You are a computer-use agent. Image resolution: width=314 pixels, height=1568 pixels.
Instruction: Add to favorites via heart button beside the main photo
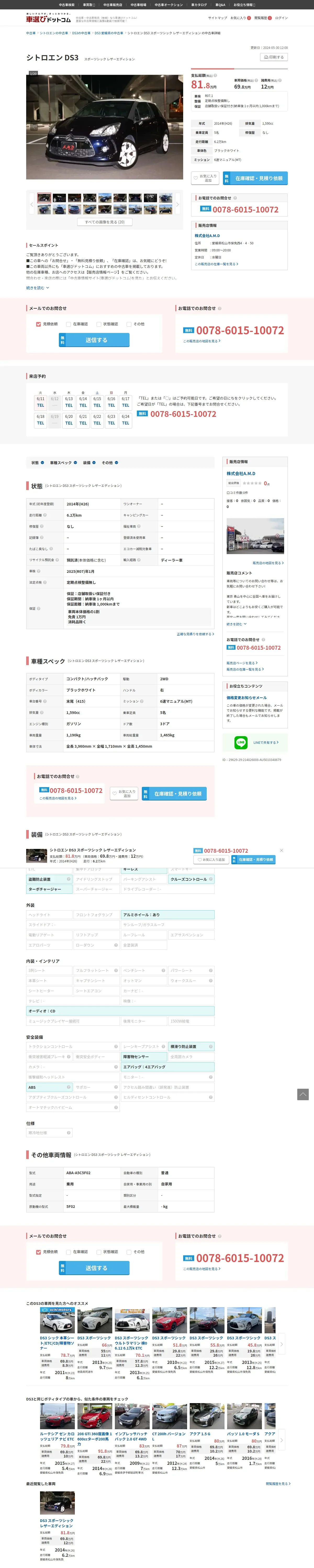point(205,178)
